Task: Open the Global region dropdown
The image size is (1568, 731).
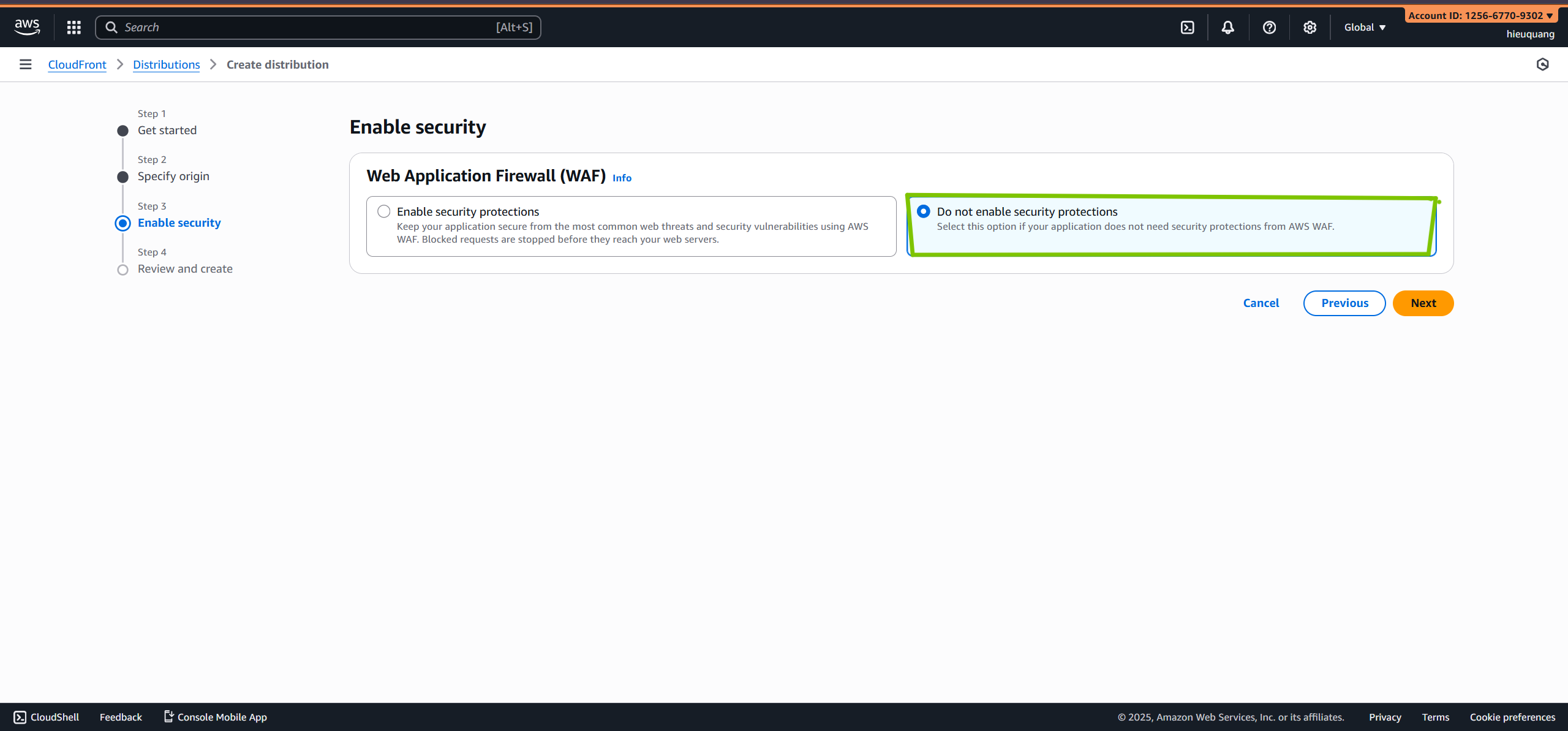Action: pyautogui.click(x=1365, y=27)
